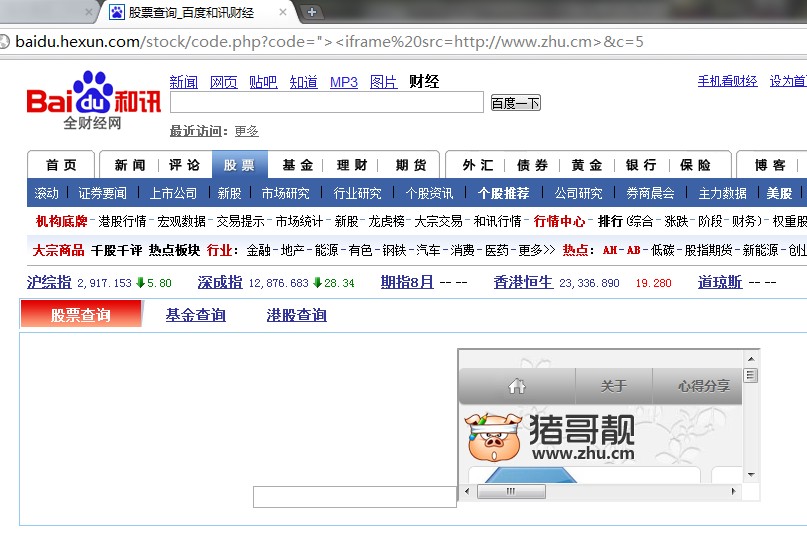Open the 银行 navigation tab
The width and height of the screenshot is (807, 541).
click(641, 165)
